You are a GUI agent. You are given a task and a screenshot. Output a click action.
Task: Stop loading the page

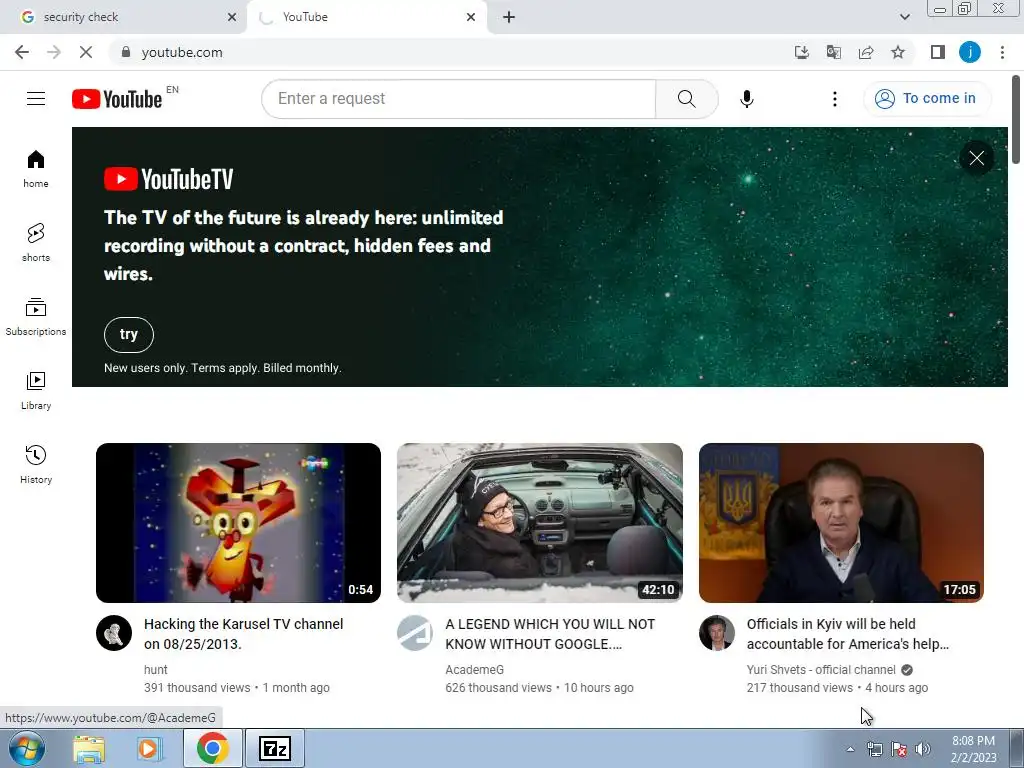pyautogui.click(x=86, y=52)
